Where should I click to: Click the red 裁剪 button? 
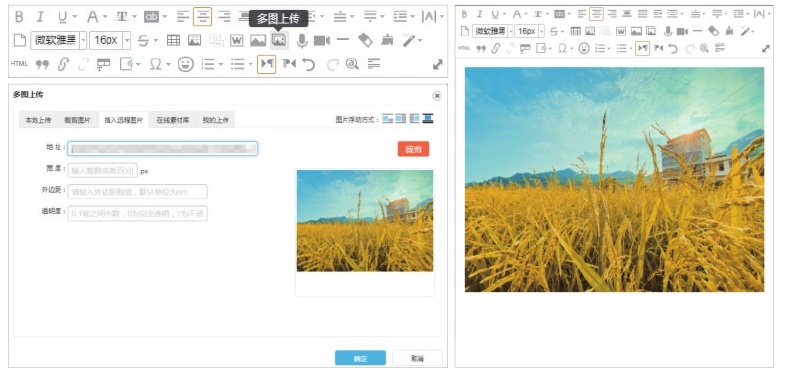pyautogui.click(x=414, y=149)
